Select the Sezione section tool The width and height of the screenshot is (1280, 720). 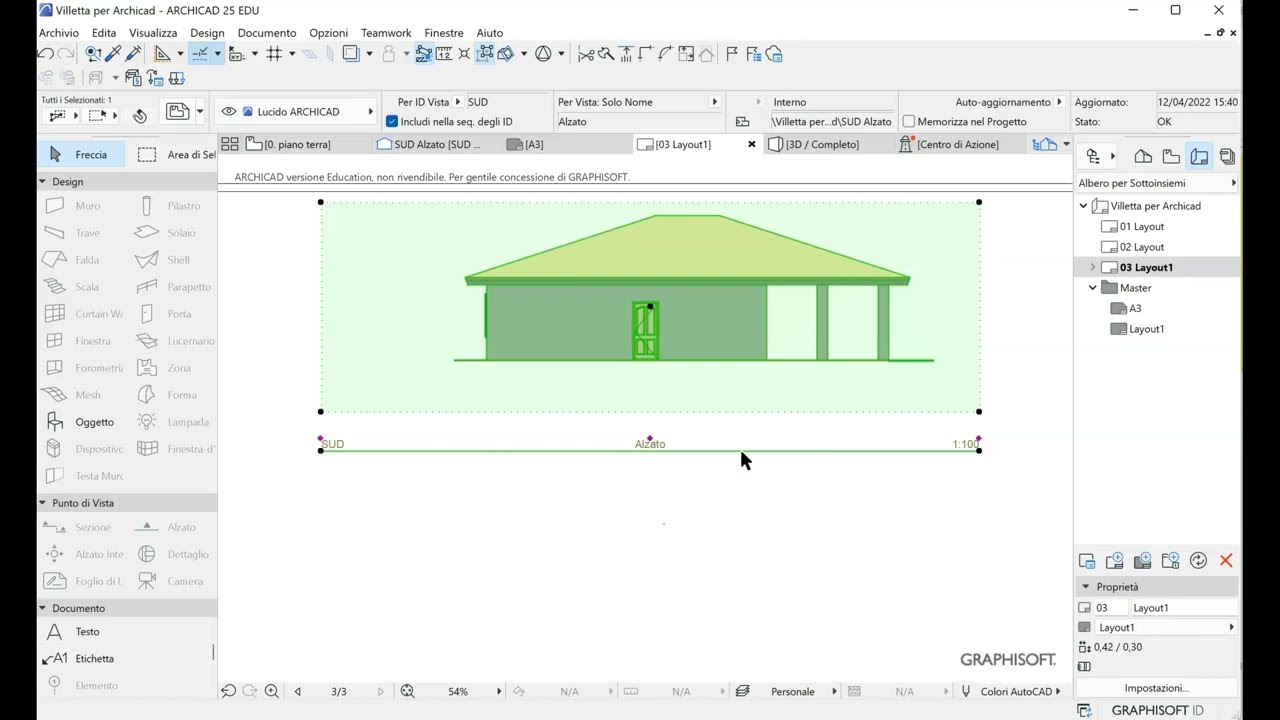point(76,527)
